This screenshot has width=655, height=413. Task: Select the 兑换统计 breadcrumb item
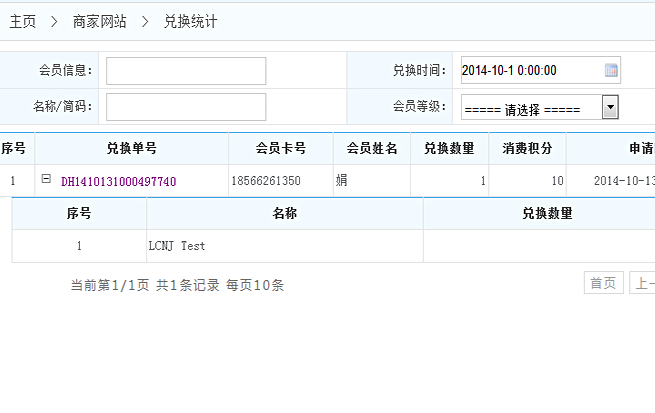point(190,21)
